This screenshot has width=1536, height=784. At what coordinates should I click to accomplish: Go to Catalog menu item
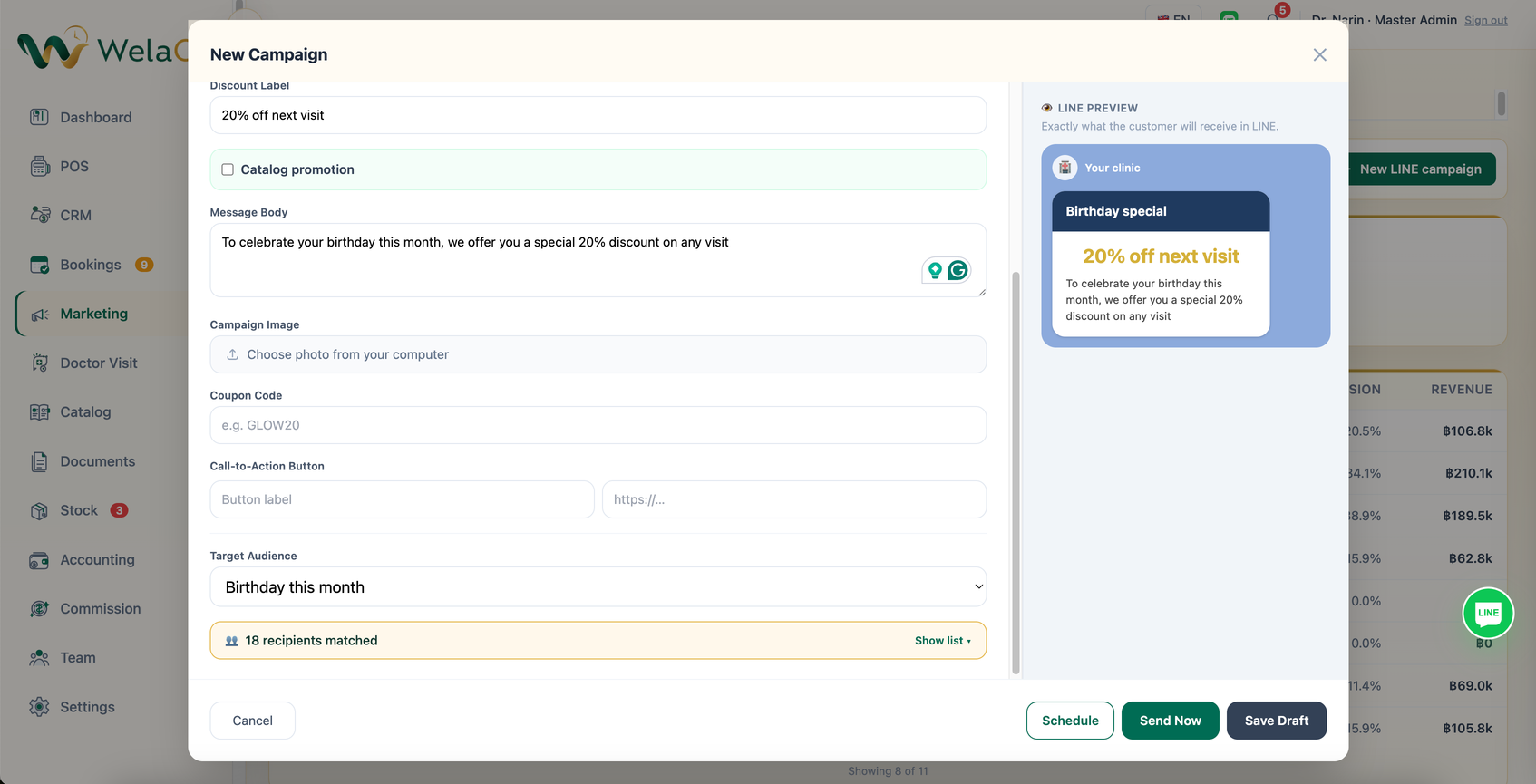tap(85, 411)
